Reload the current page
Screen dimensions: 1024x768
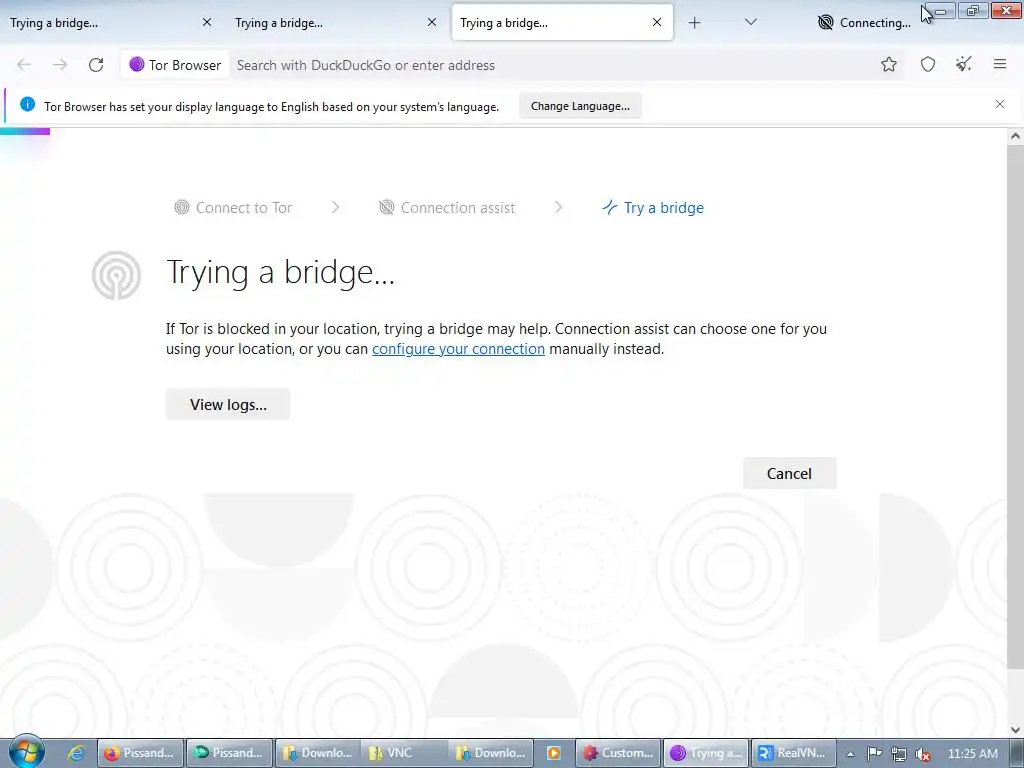96,65
